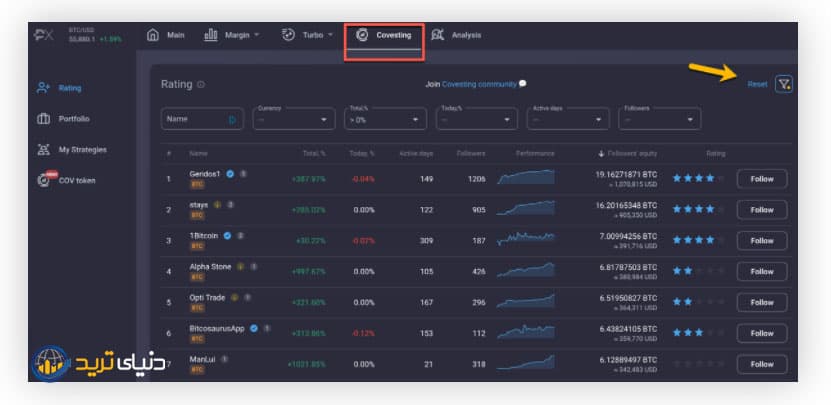The image size is (831, 405).
Task: Open COV token in the sidebar
Action: [77, 180]
